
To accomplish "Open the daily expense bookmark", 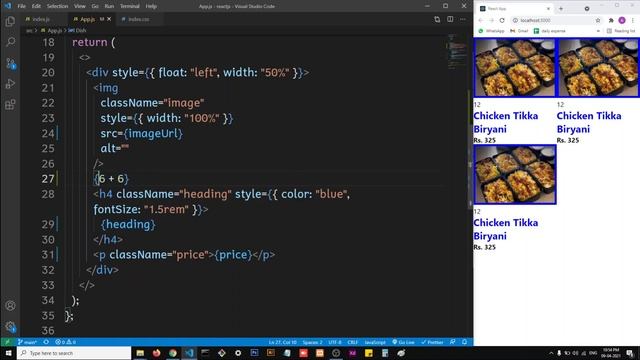I will click(x=549, y=31).
